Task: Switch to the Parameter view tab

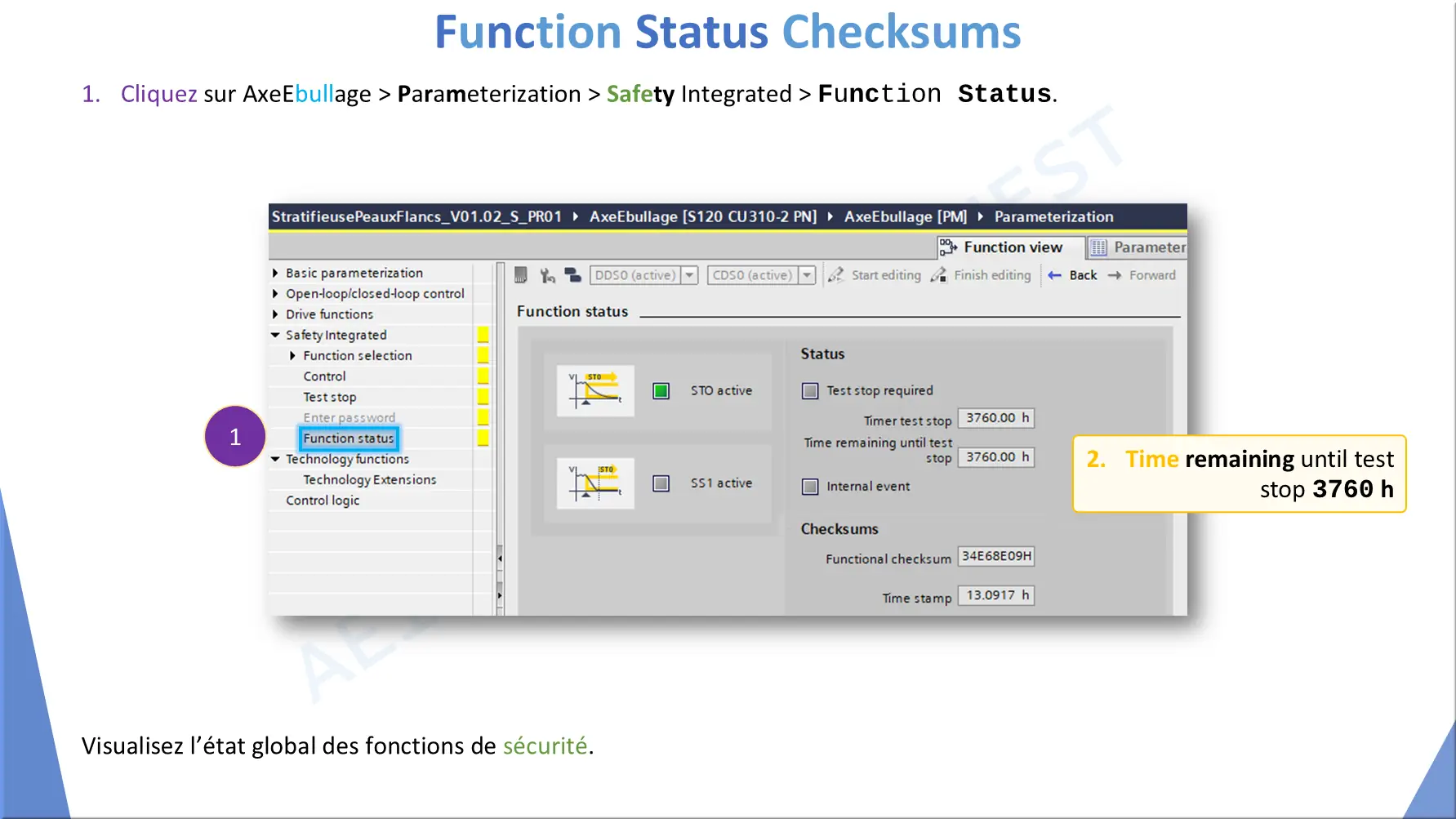Action: click(x=1138, y=247)
